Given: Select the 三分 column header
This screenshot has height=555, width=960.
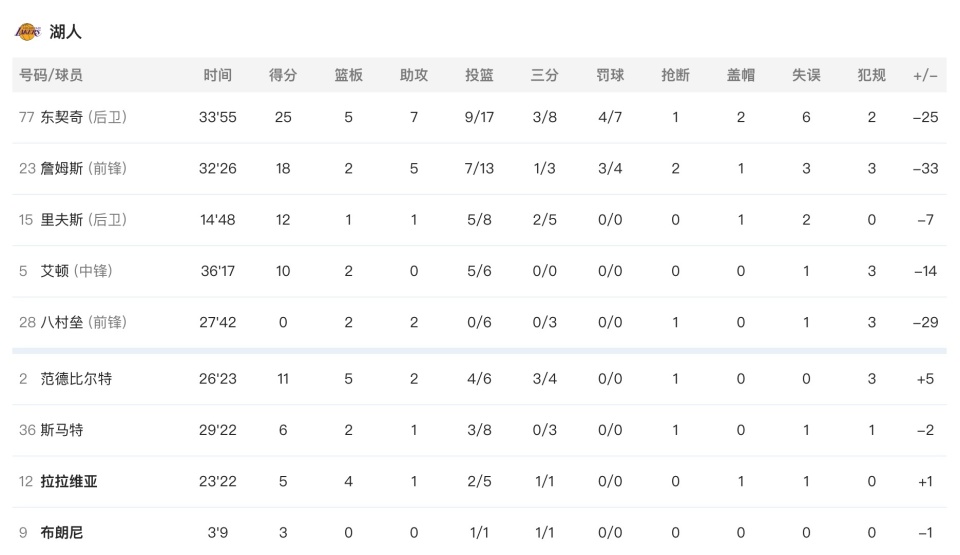Looking at the screenshot, I should point(544,75).
